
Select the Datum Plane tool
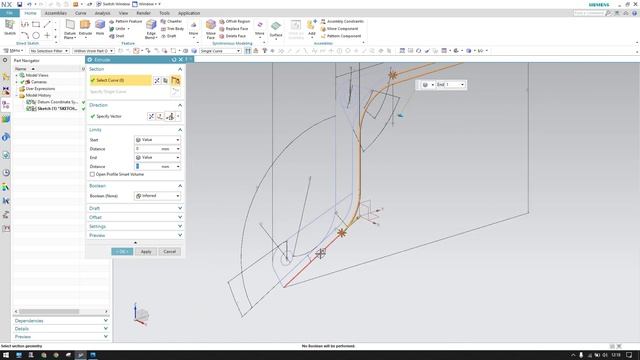70,29
